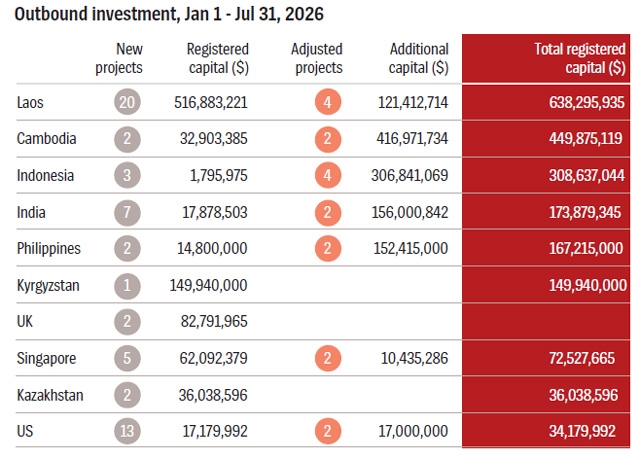Click the Registered capital ($) header
Screen dimensions: 640x459
click(218, 58)
